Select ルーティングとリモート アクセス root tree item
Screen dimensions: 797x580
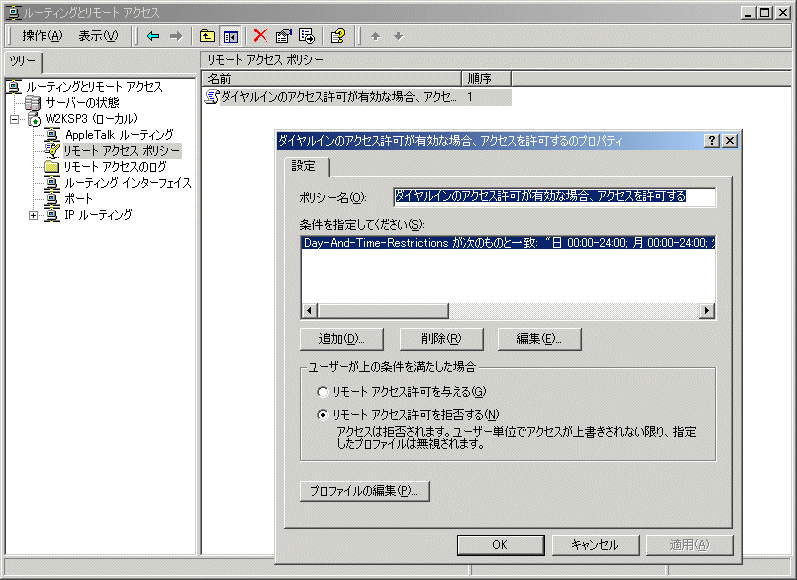(95, 87)
